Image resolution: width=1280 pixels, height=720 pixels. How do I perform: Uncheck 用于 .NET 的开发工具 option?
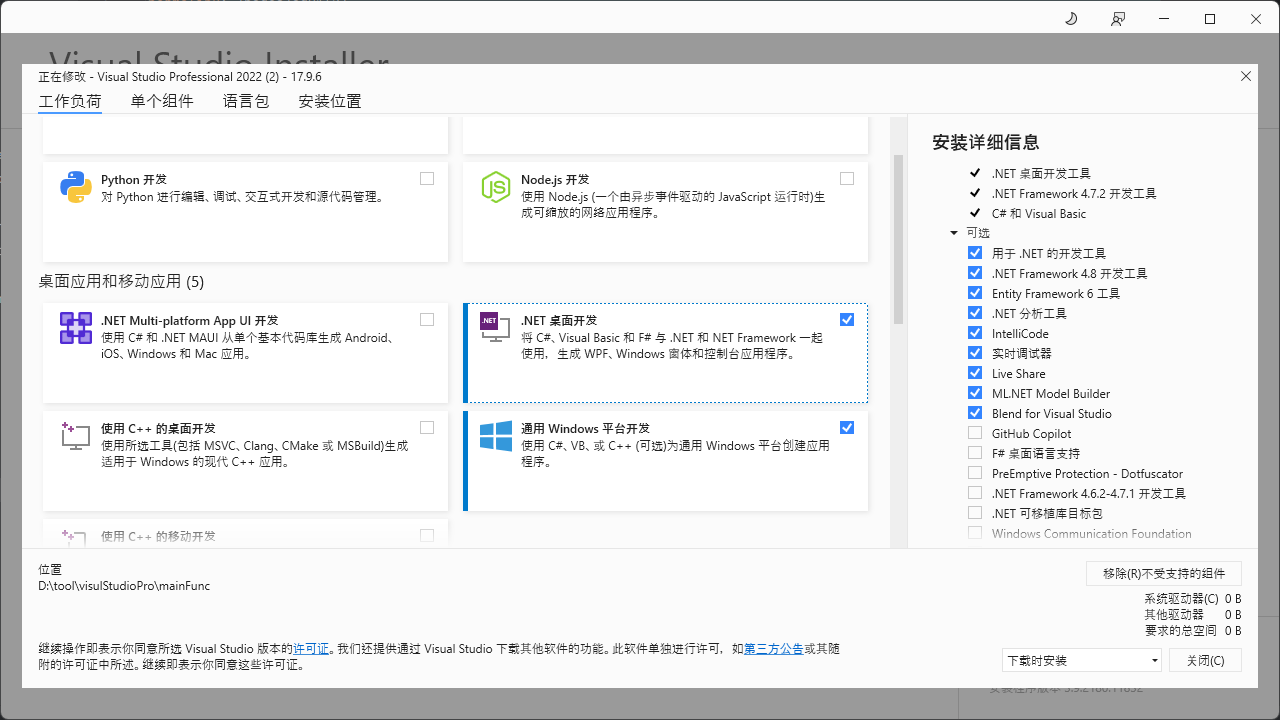point(975,253)
